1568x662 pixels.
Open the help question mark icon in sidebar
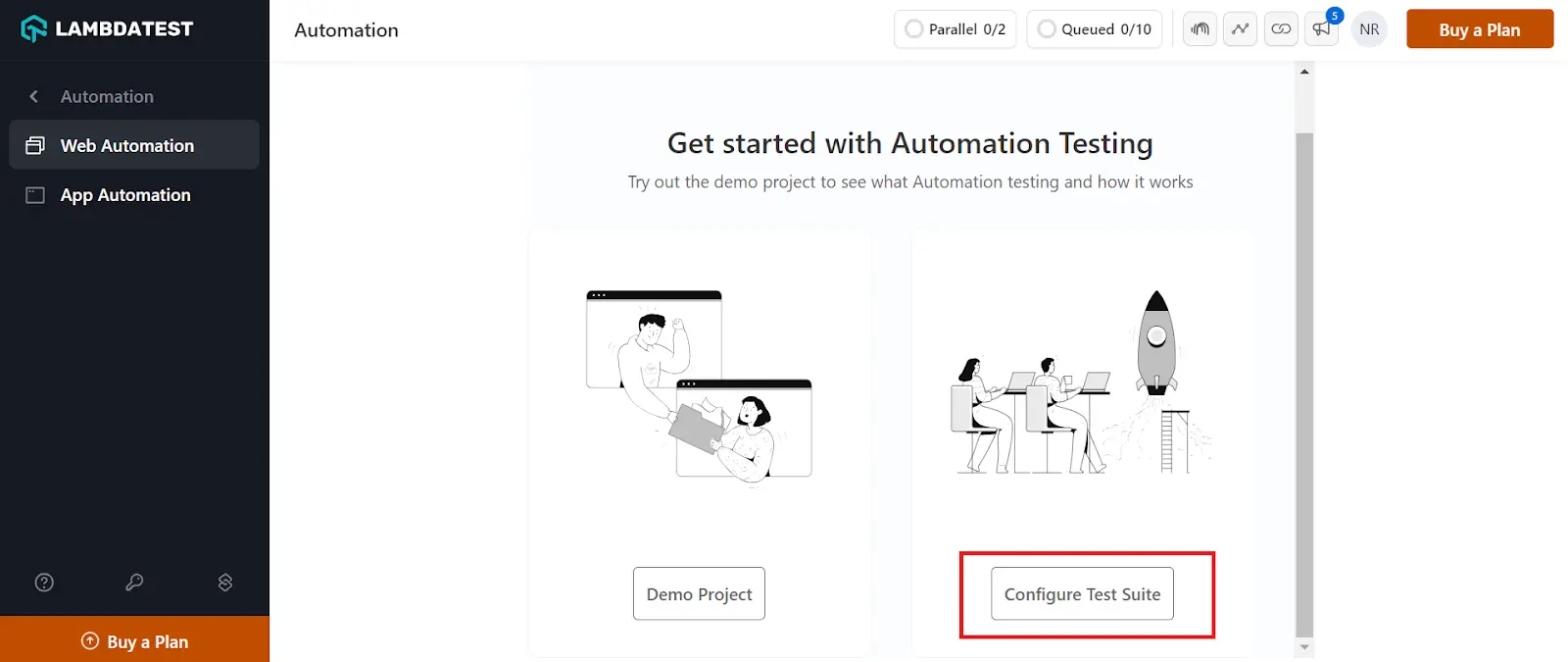tap(44, 582)
